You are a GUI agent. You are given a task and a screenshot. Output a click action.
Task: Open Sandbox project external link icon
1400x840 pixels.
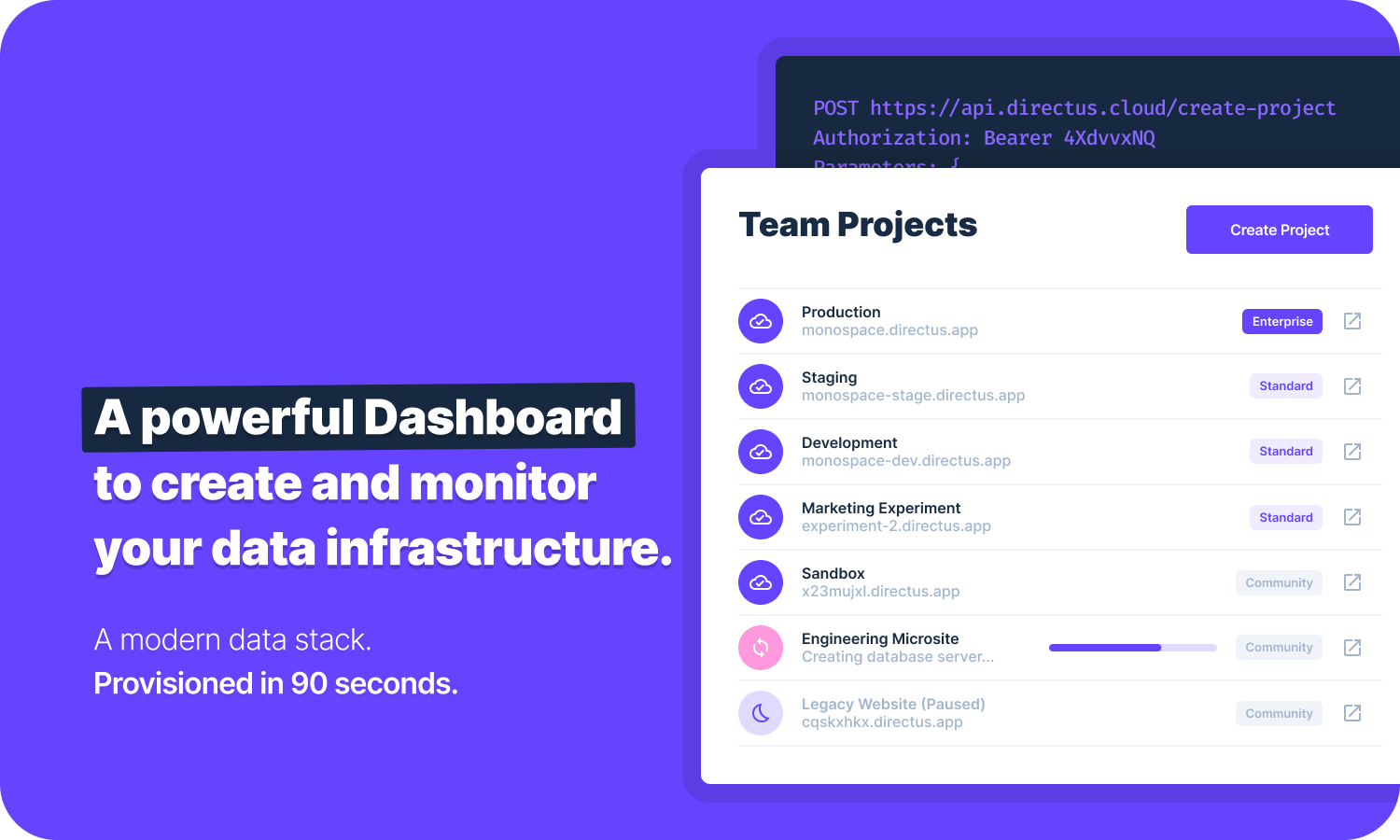(x=1352, y=582)
